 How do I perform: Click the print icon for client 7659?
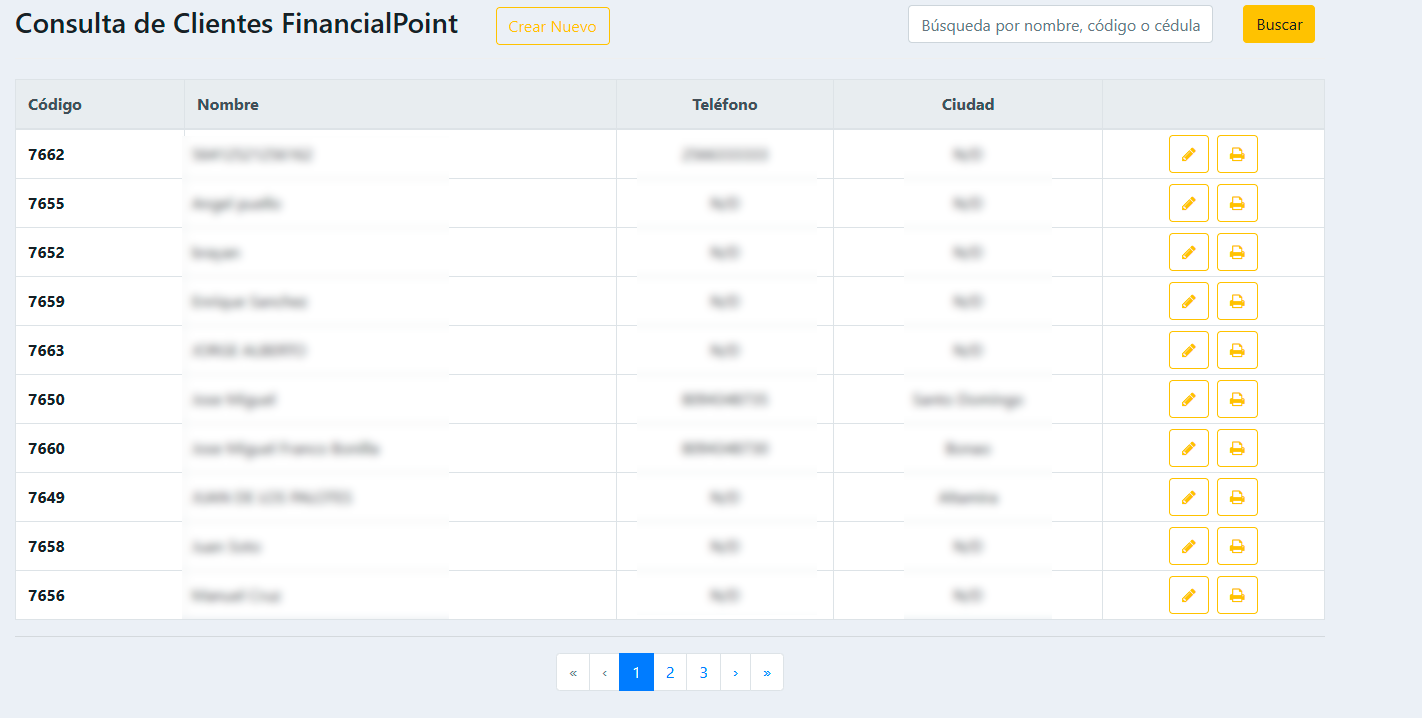1237,301
